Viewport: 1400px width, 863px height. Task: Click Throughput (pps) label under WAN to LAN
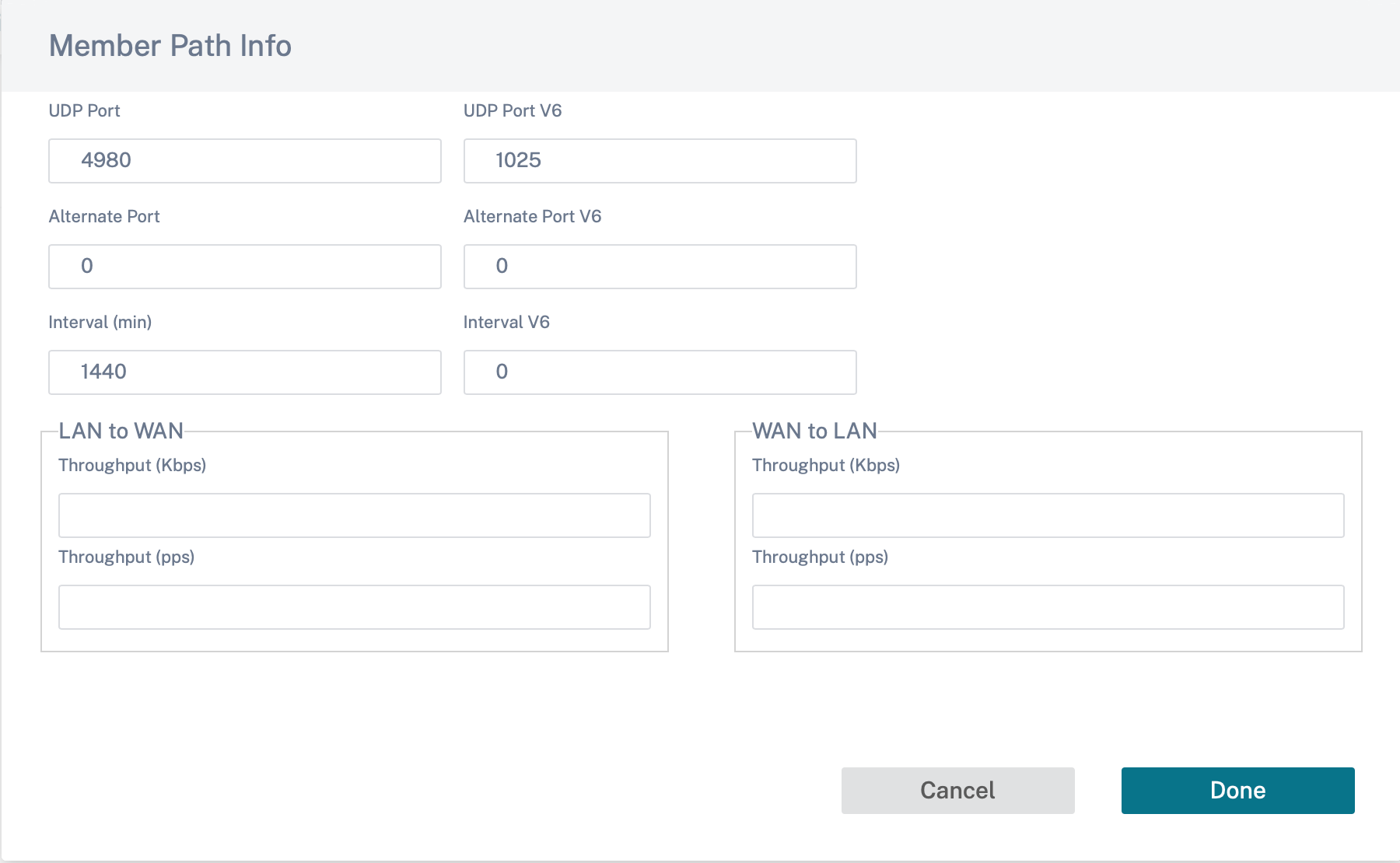point(821,557)
